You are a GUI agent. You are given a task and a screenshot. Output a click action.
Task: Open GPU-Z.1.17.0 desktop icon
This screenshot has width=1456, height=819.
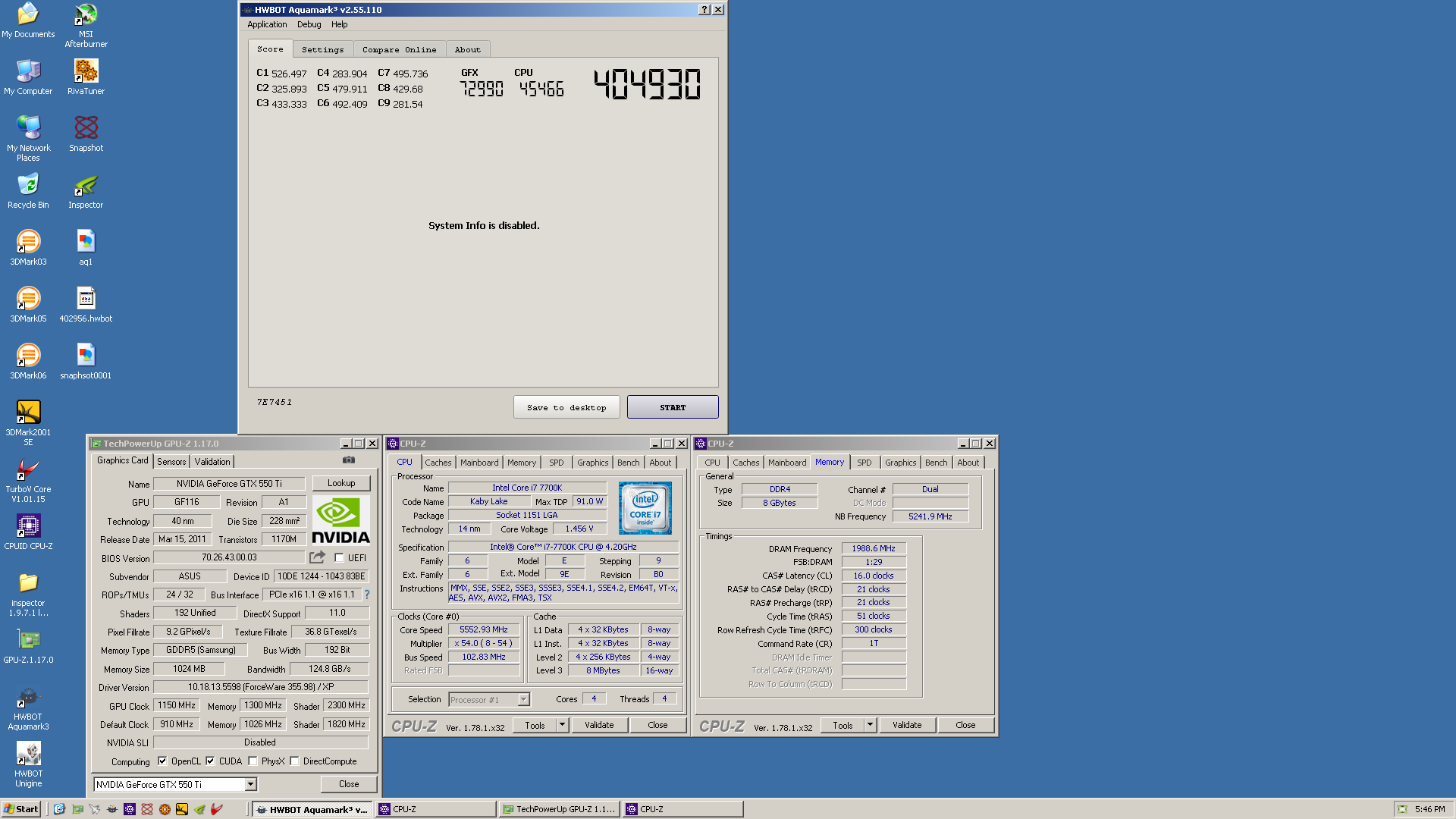[28, 645]
